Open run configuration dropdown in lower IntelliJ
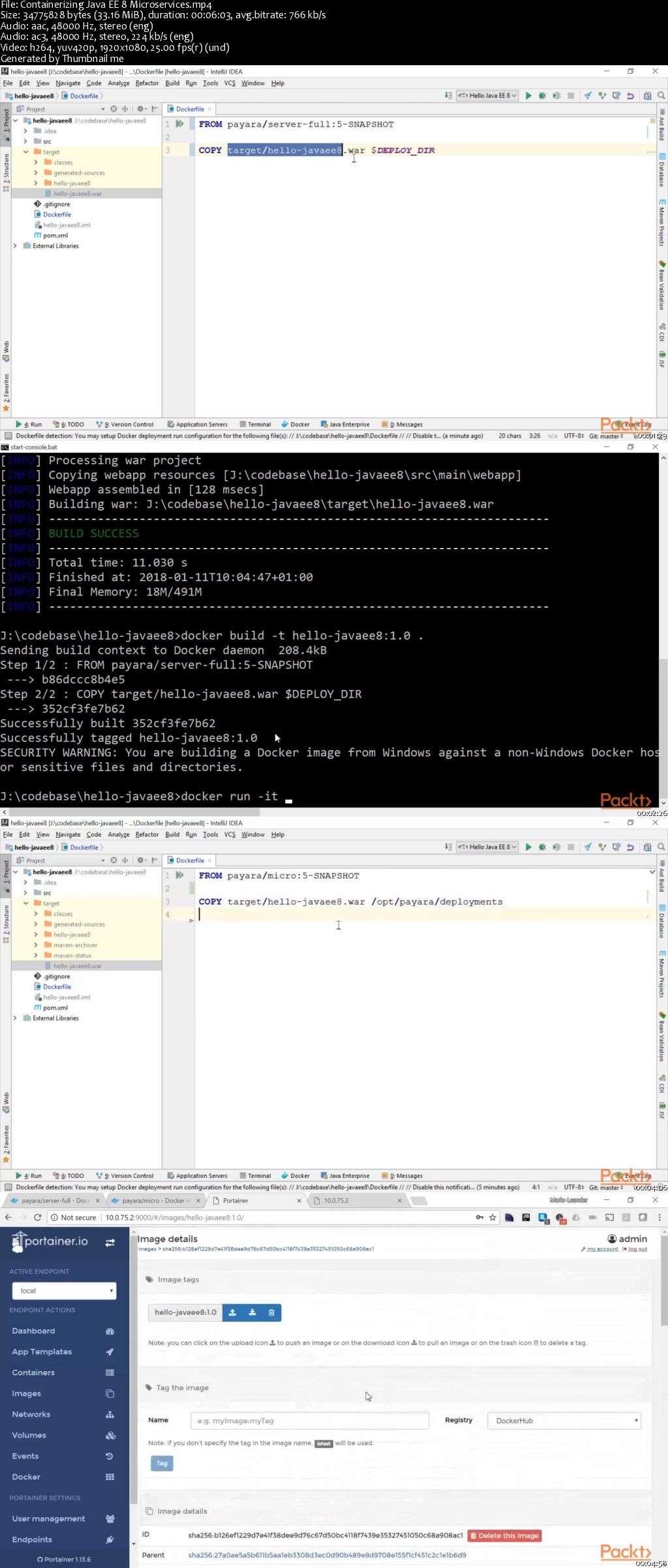Viewport: 668px width, 1568px height. tap(487, 847)
